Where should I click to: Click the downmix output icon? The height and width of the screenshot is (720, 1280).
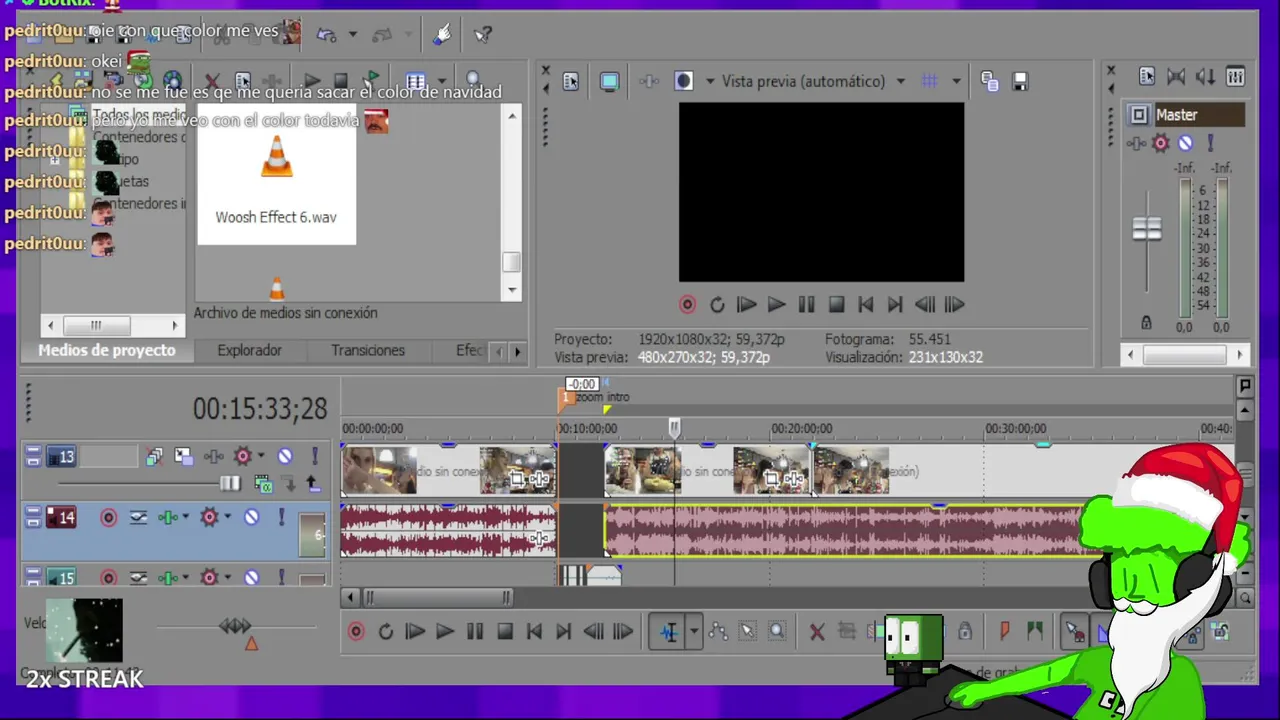click(x=1176, y=76)
